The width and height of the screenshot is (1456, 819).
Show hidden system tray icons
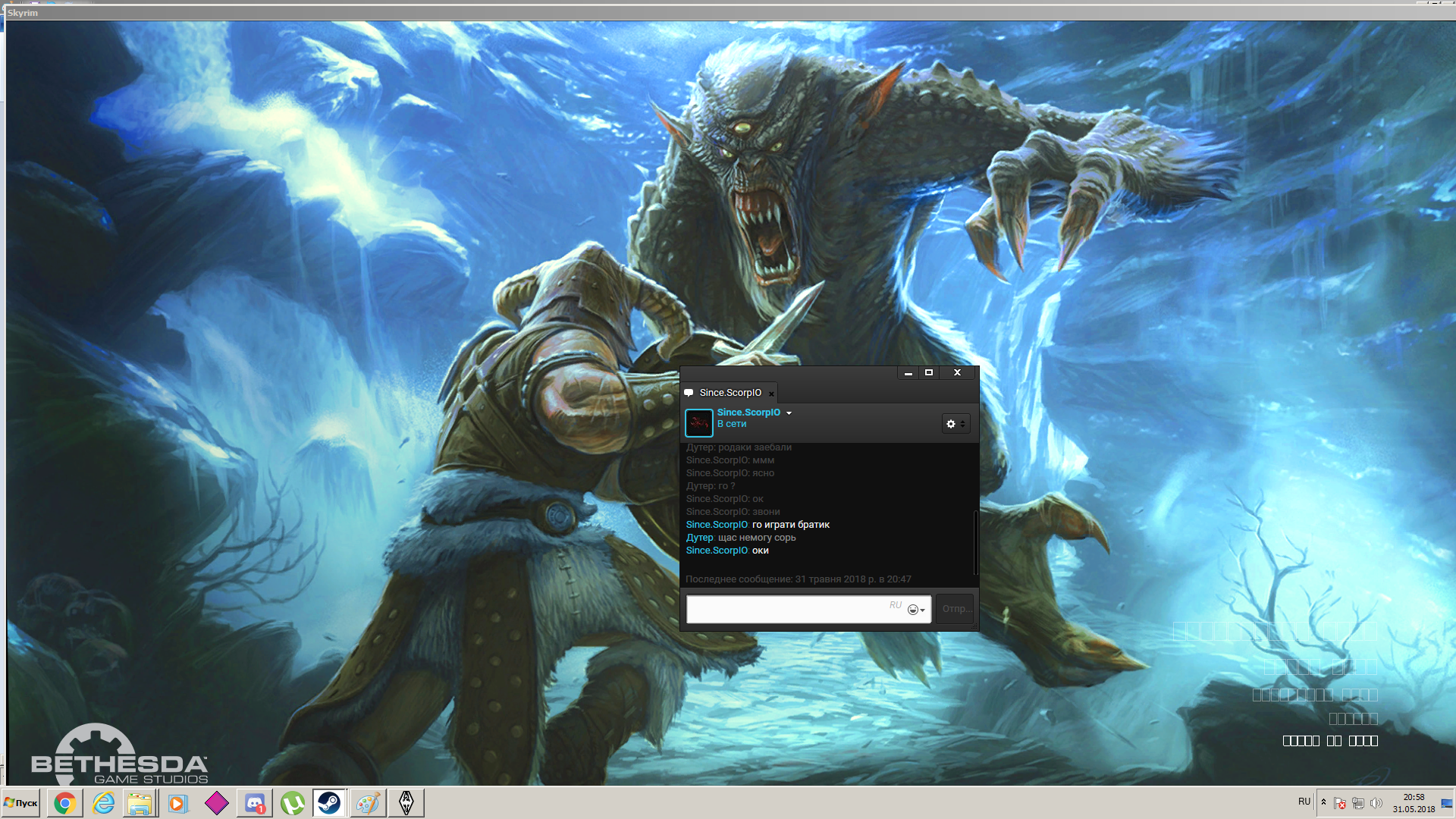(x=1324, y=802)
